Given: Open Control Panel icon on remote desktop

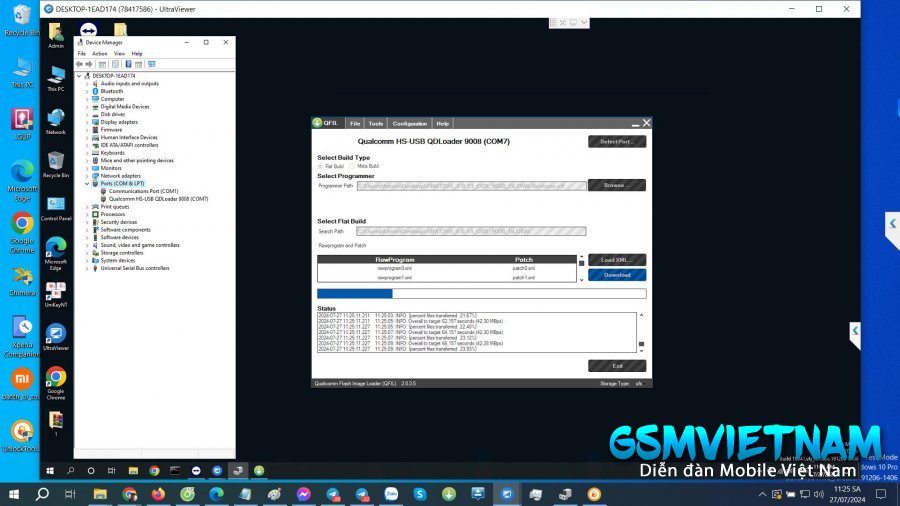Looking at the screenshot, I should (x=56, y=208).
